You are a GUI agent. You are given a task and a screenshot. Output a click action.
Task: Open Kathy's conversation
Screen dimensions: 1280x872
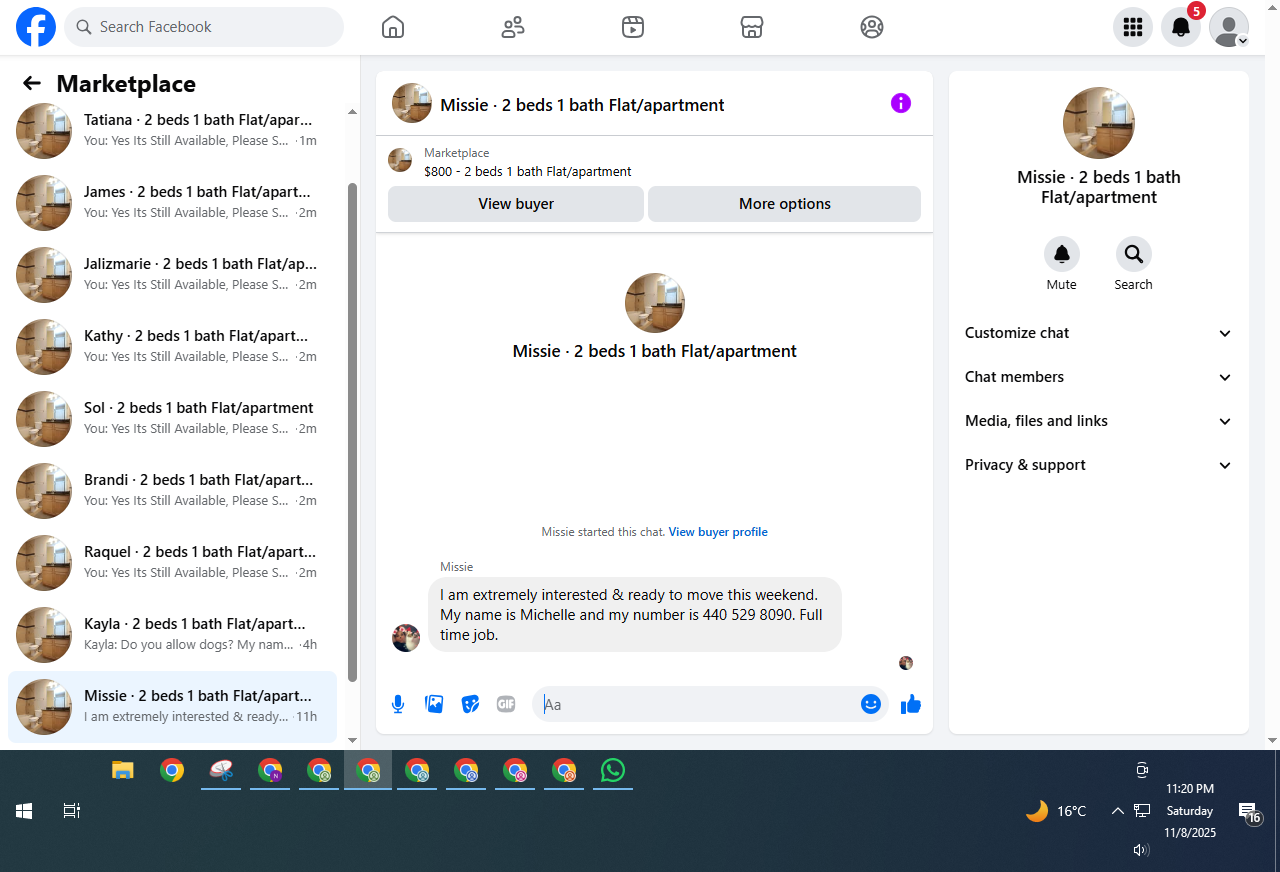point(172,347)
